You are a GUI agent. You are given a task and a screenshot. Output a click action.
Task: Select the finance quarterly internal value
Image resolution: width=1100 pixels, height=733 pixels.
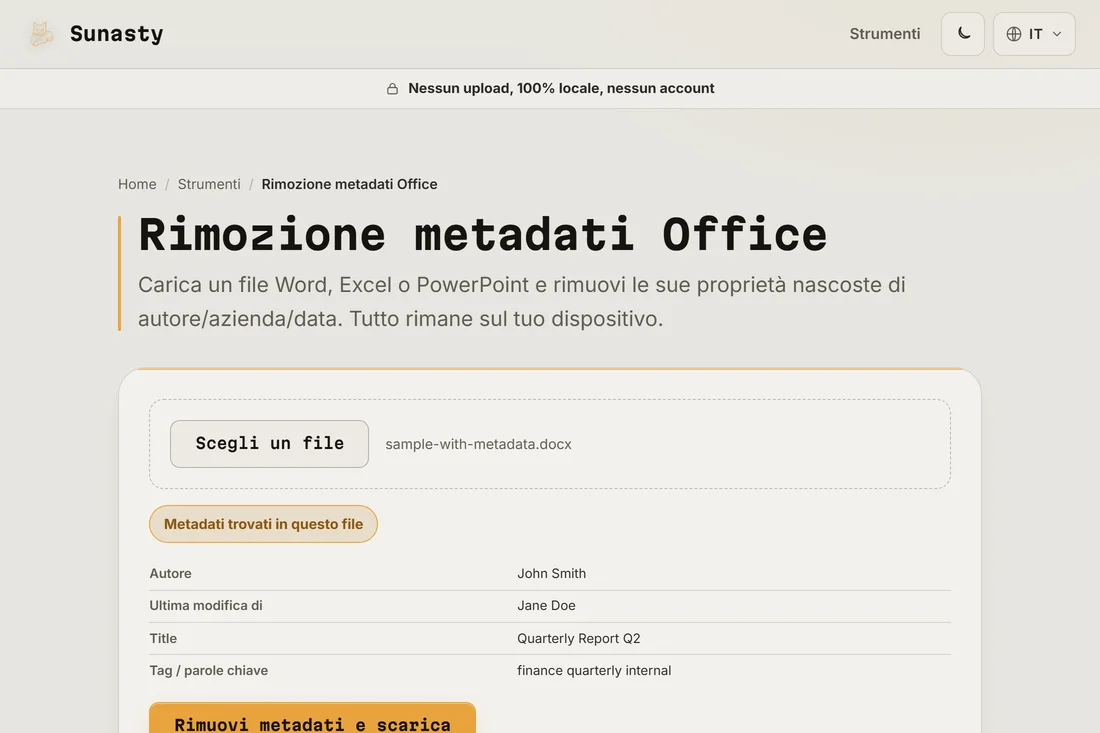[594, 671]
